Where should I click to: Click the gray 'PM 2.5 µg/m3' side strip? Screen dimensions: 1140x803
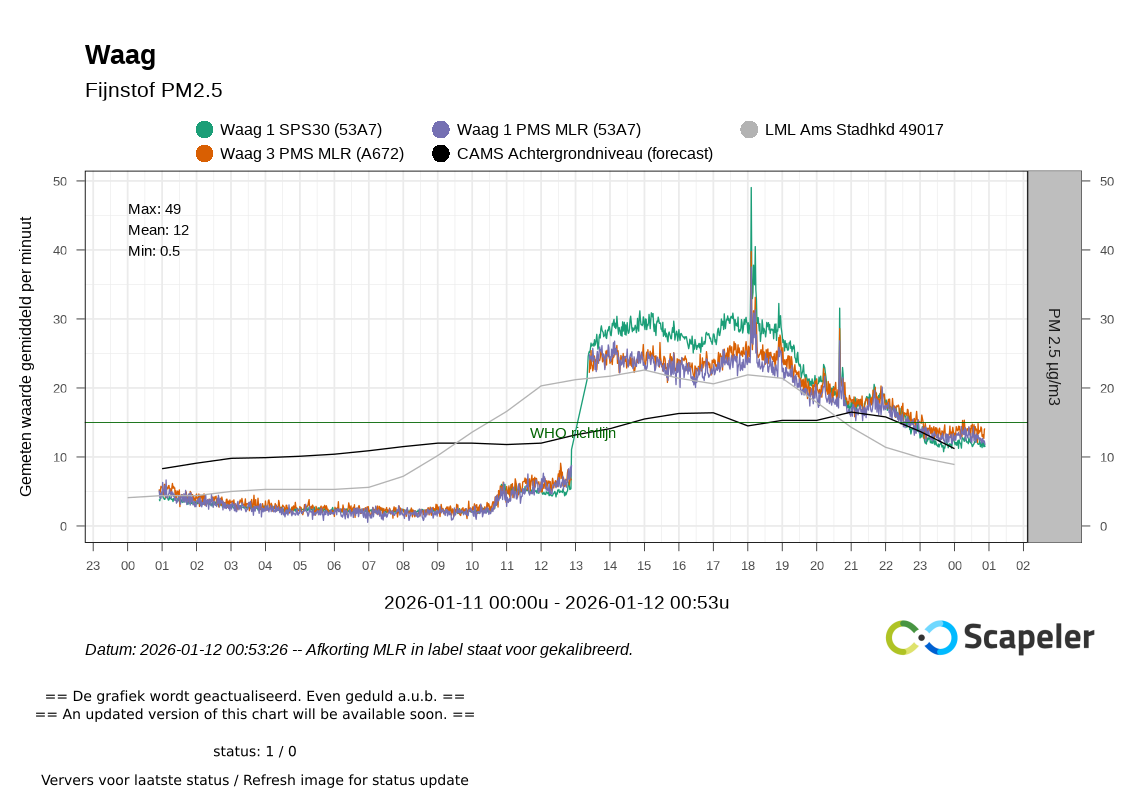point(1054,356)
